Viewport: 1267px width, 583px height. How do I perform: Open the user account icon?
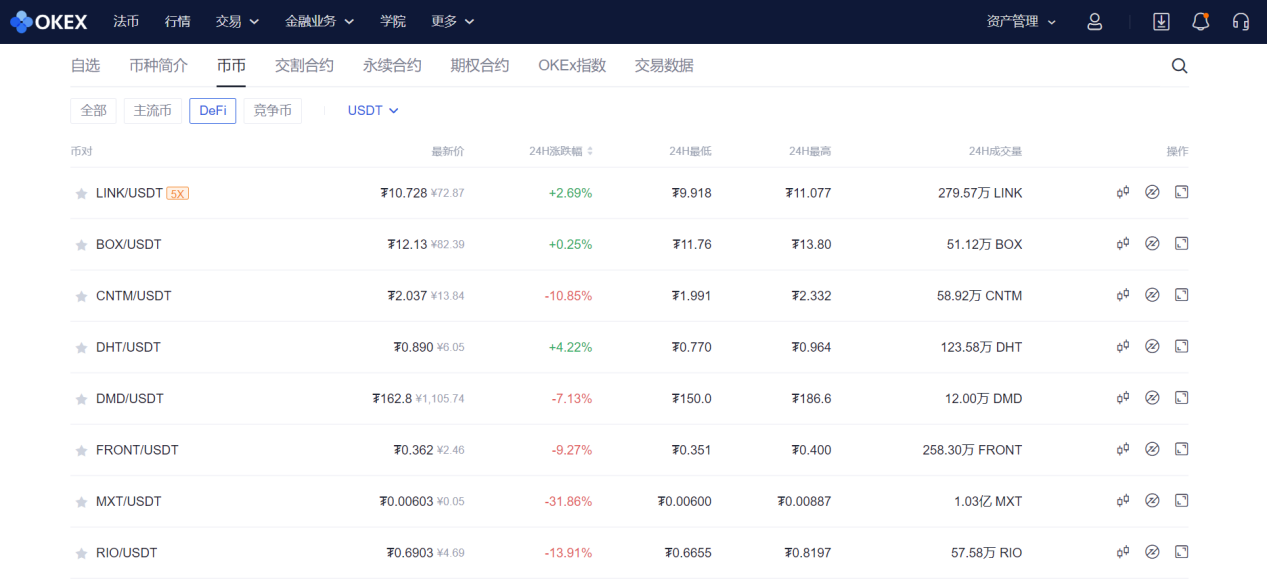1095,21
